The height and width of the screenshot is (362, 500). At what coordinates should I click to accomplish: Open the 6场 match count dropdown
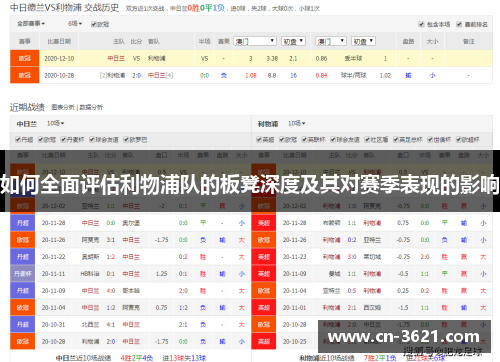[x=75, y=24]
